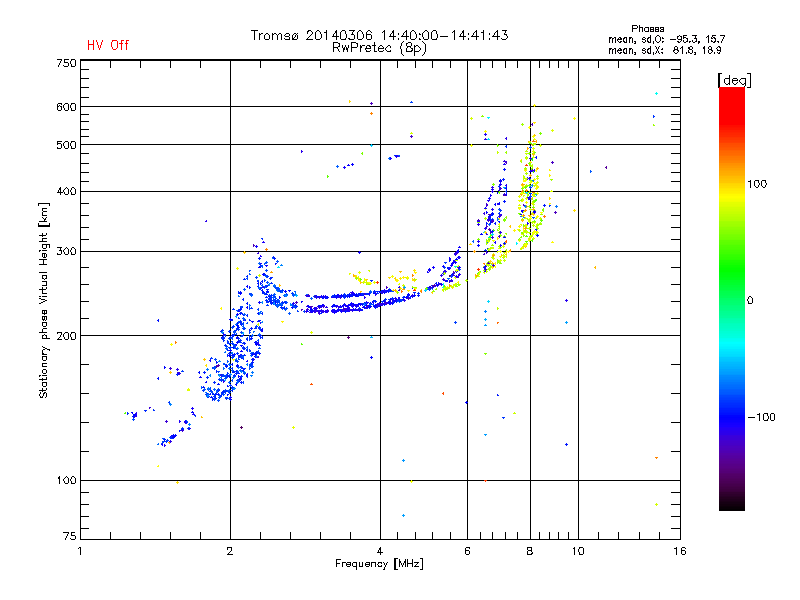Click the y-axis tick label "500"

pos(66,145)
